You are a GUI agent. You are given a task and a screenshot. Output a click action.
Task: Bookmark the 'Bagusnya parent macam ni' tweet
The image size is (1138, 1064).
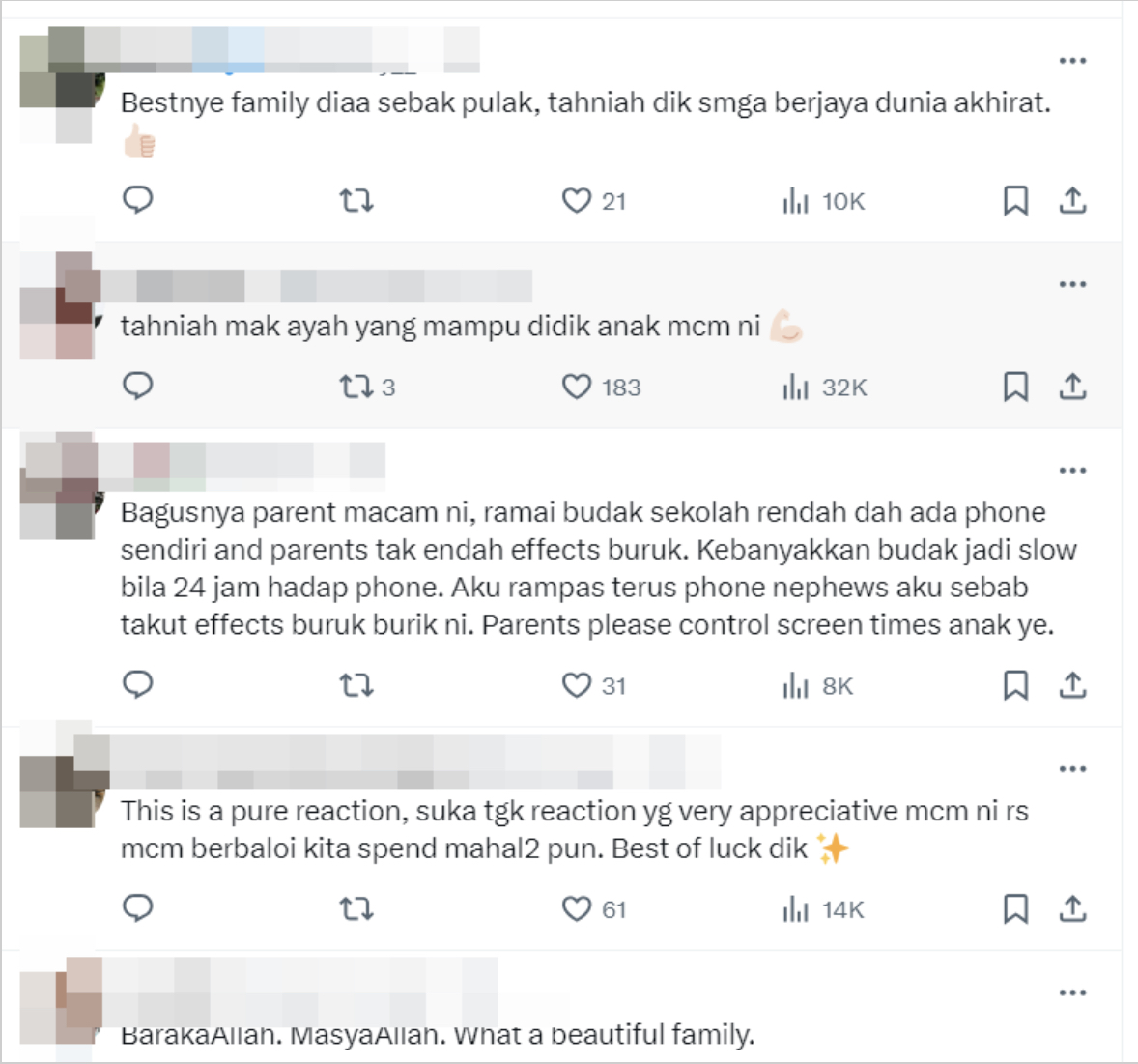coord(1015,685)
